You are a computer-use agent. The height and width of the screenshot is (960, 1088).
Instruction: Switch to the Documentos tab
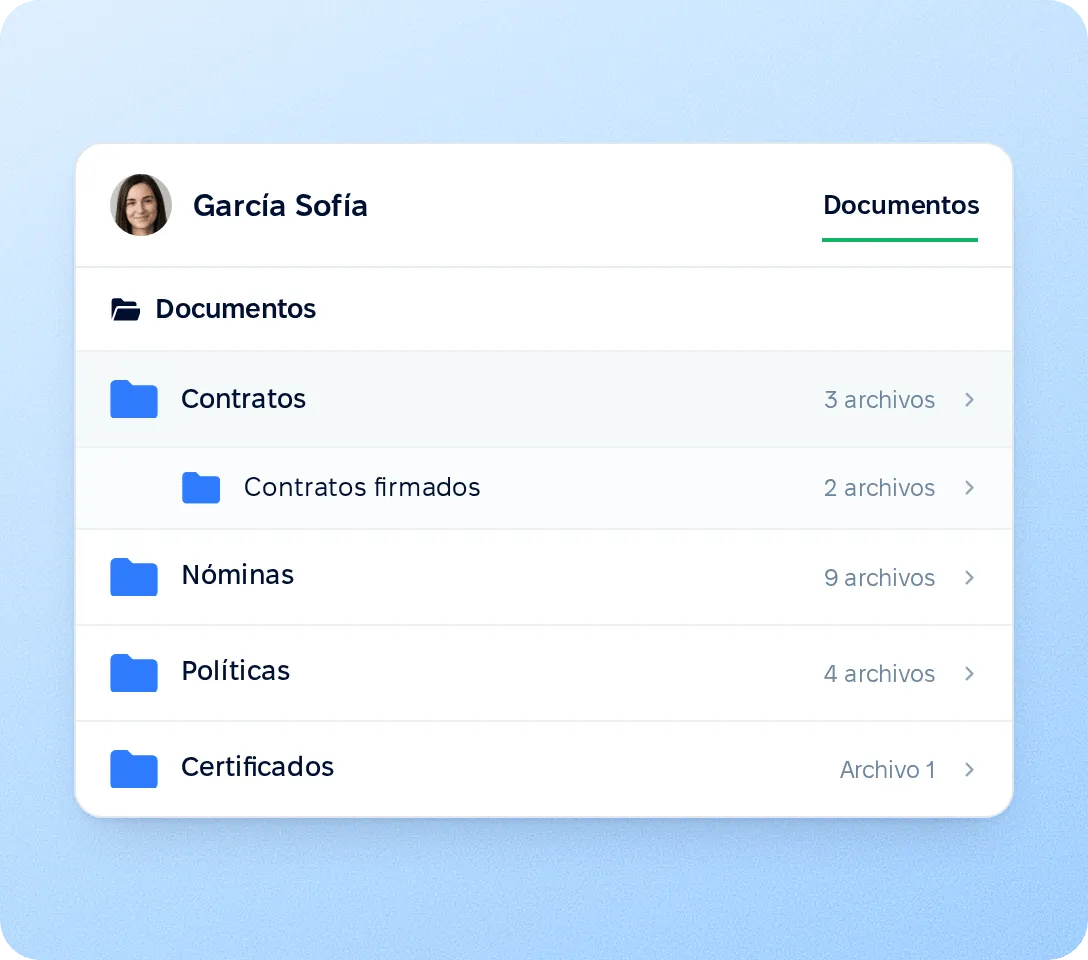coord(901,205)
